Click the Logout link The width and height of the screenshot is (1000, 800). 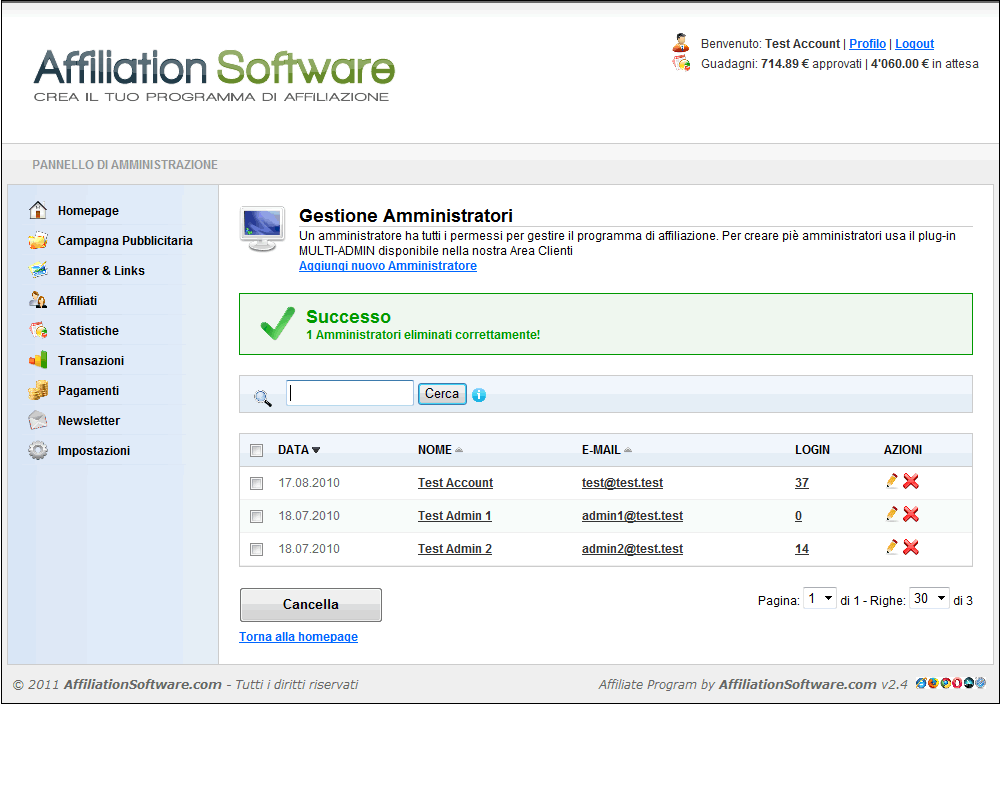(x=915, y=43)
